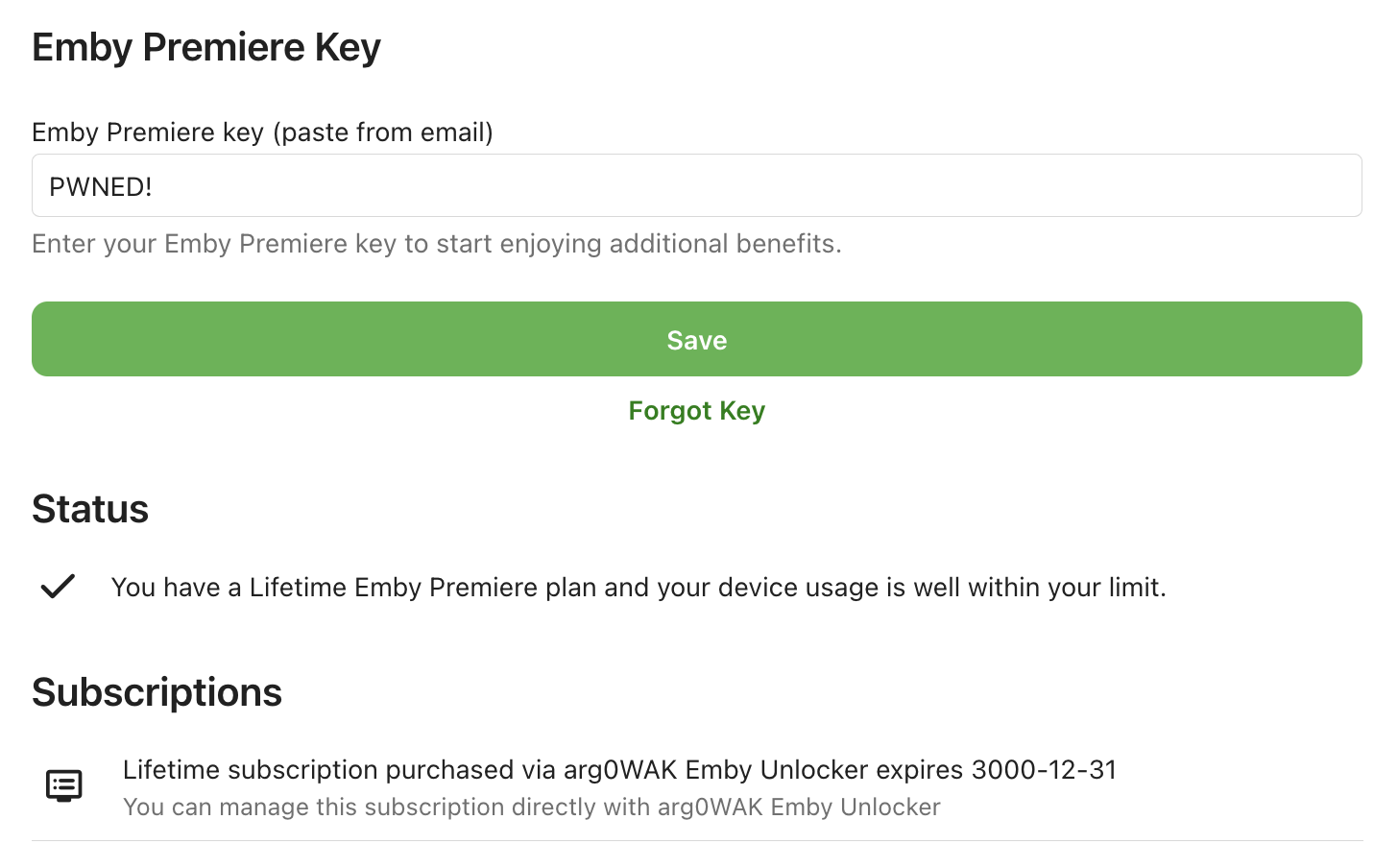Click 'expires' word in subscription entry
Image resolution: width=1398 pixels, height=868 pixels.
tap(919, 769)
